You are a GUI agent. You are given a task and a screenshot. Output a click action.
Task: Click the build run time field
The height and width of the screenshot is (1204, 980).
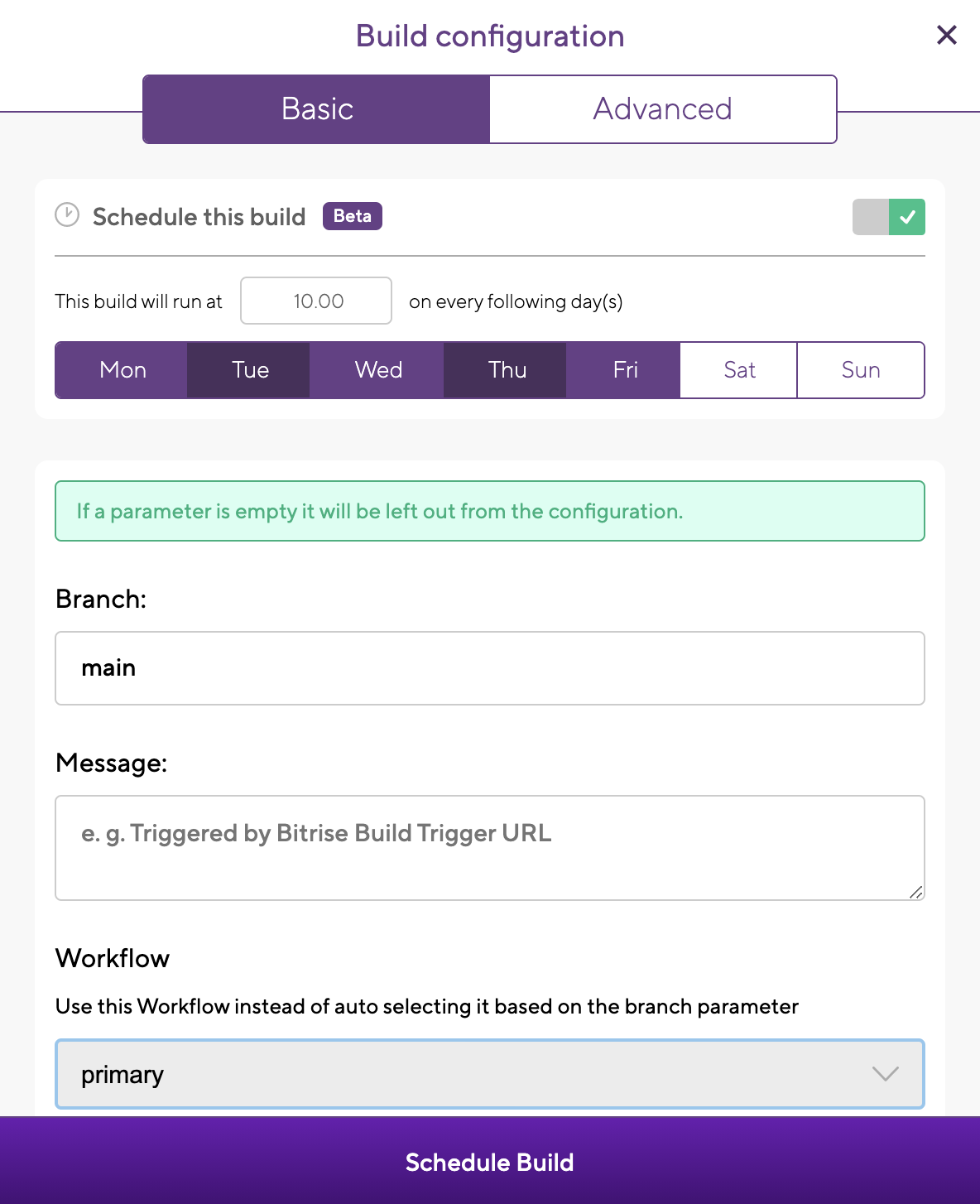316,301
